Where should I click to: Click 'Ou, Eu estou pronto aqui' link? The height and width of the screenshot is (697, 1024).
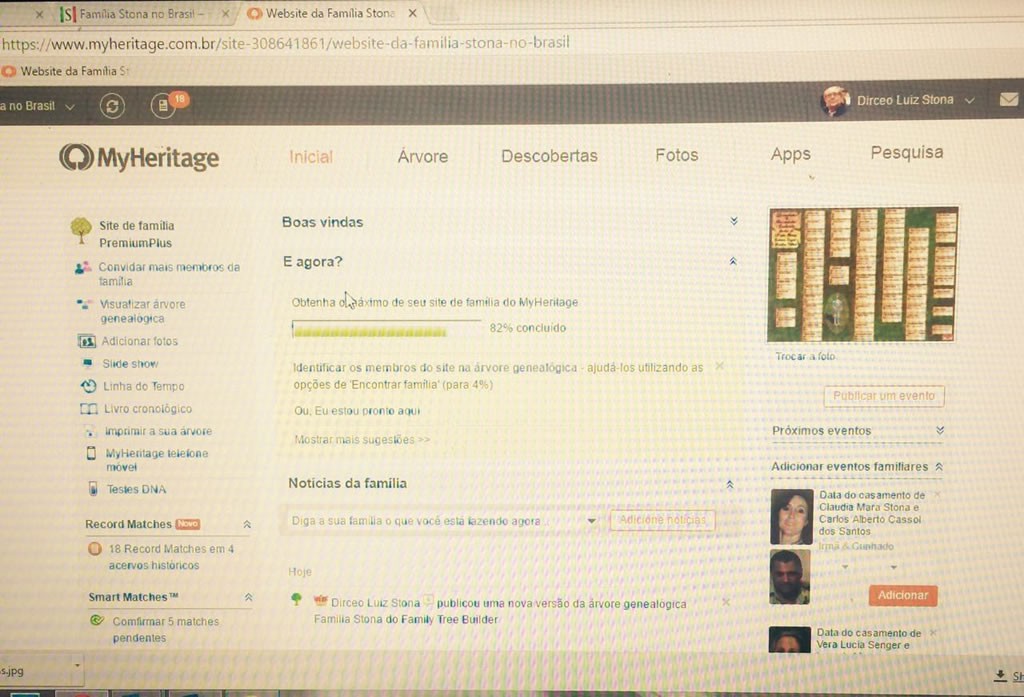point(357,411)
